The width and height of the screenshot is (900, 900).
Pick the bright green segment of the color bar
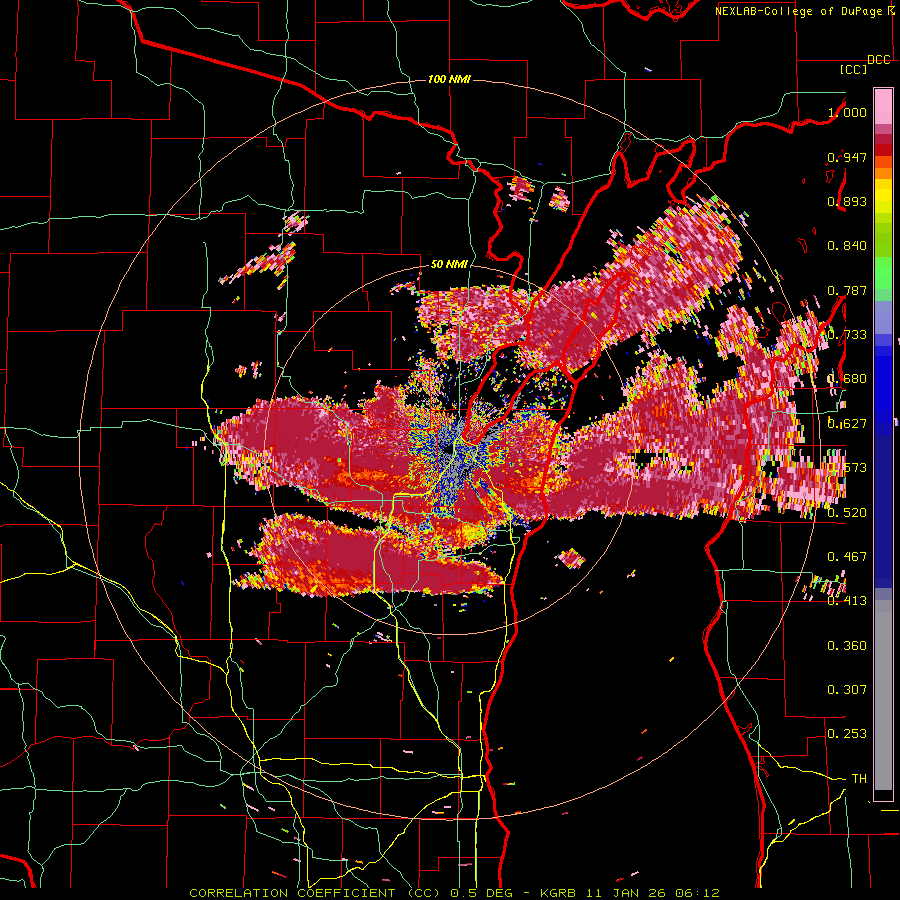tap(883, 273)
